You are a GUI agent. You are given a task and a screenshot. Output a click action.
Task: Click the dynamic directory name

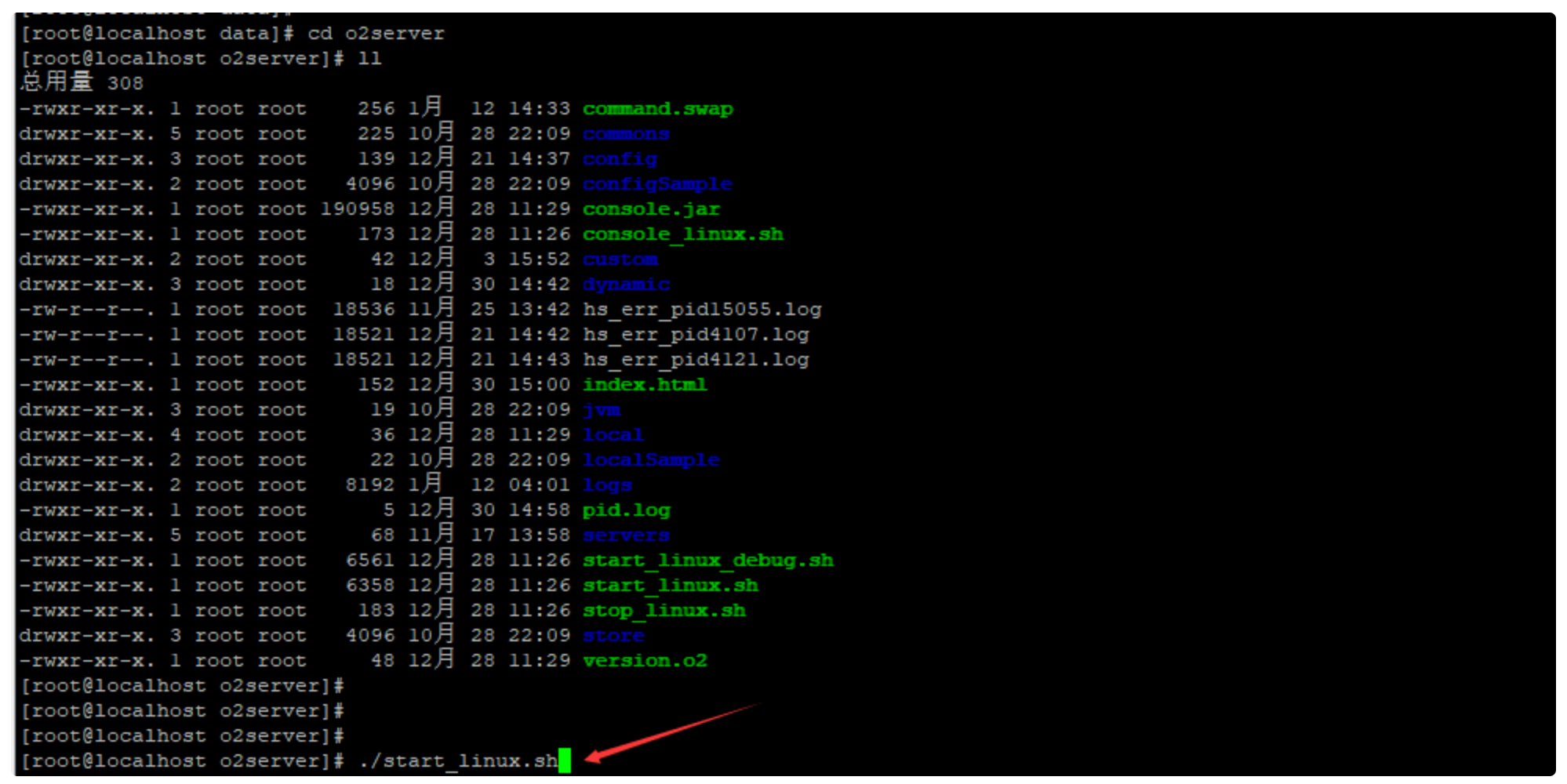625,285
